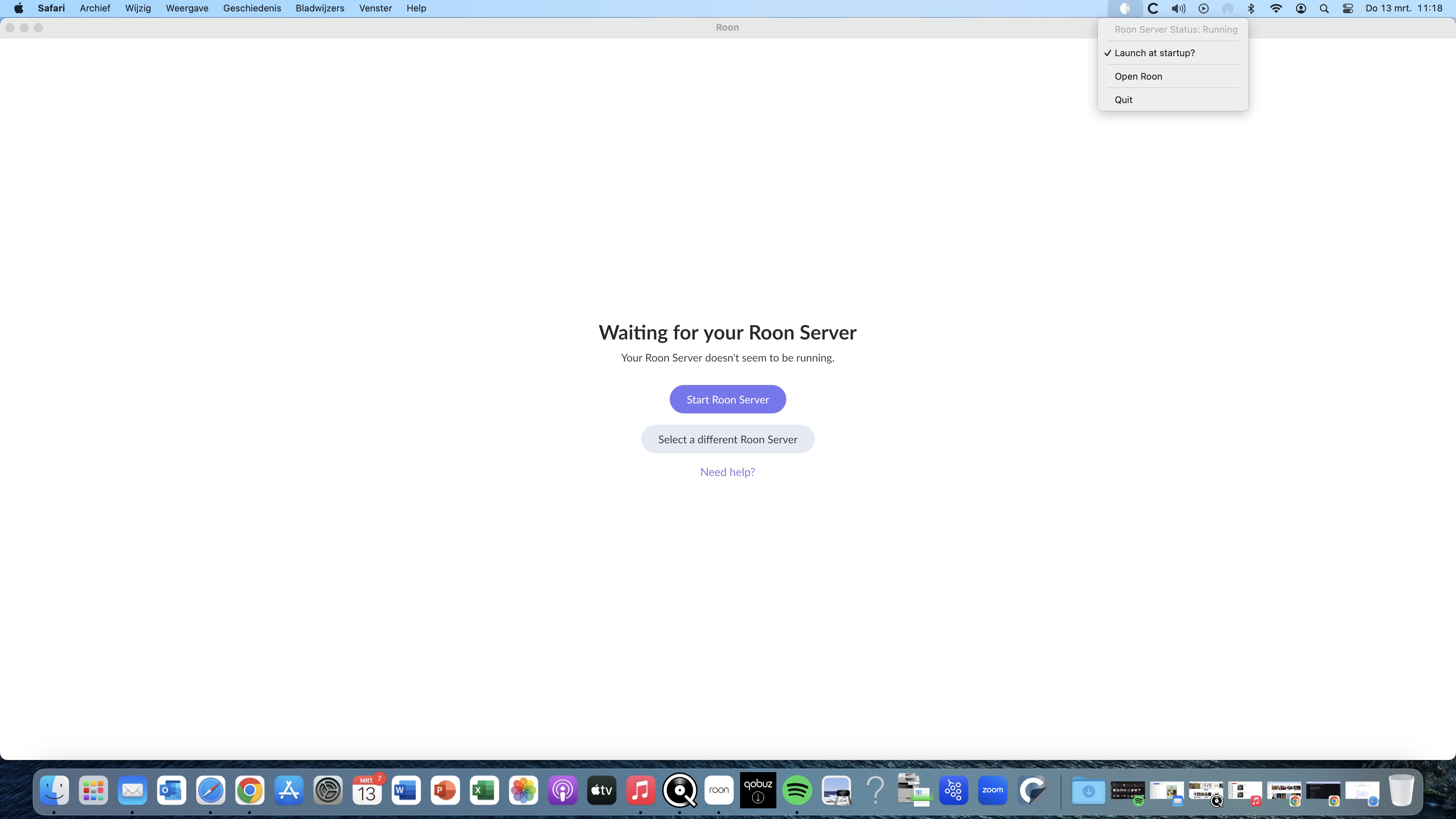Open the Archief menu
This screenshot has height=819, width=1456.
tap(95, 9)
